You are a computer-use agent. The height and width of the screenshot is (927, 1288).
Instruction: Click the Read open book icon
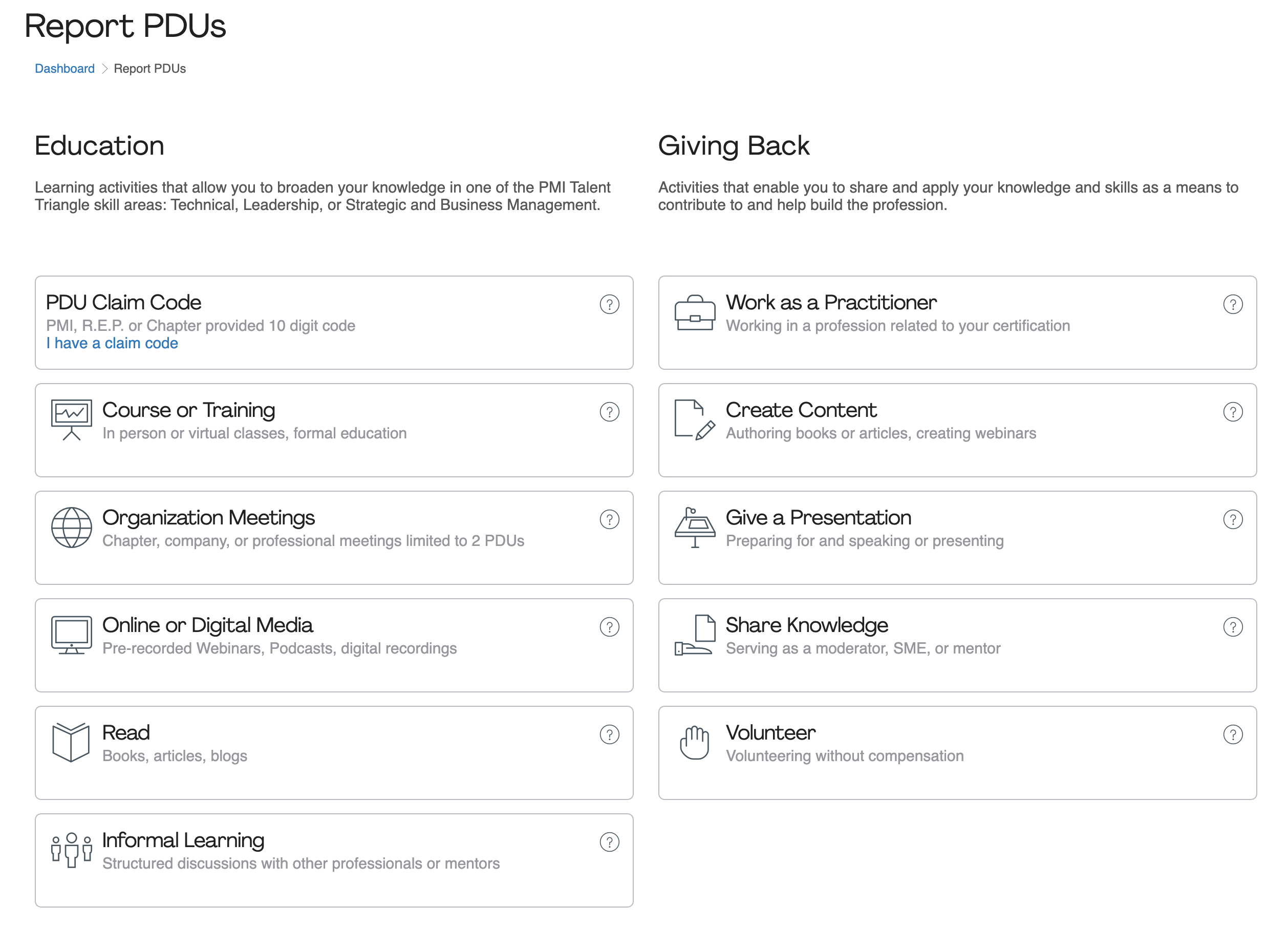[x=71, y=742]
